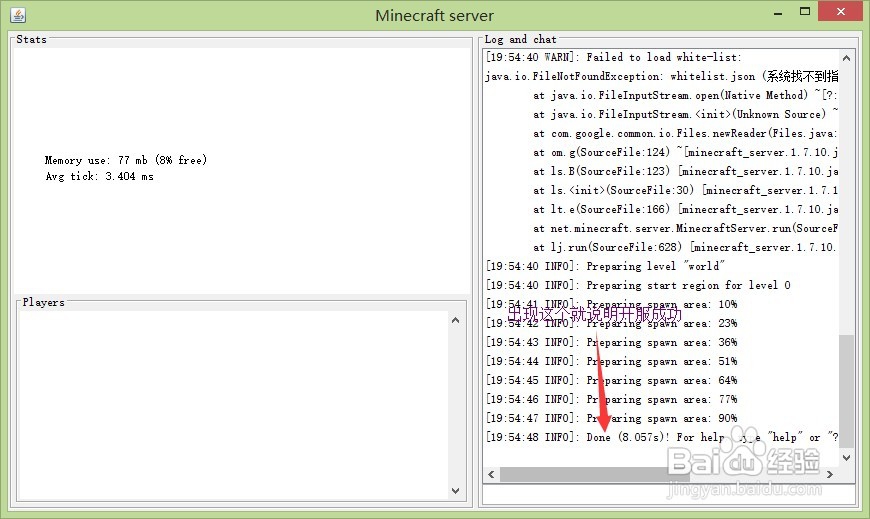Click the 'at ls.B(SourceFile:123)' stack line
The width and height of the screenshot is (870, 519).
(685, 172)
